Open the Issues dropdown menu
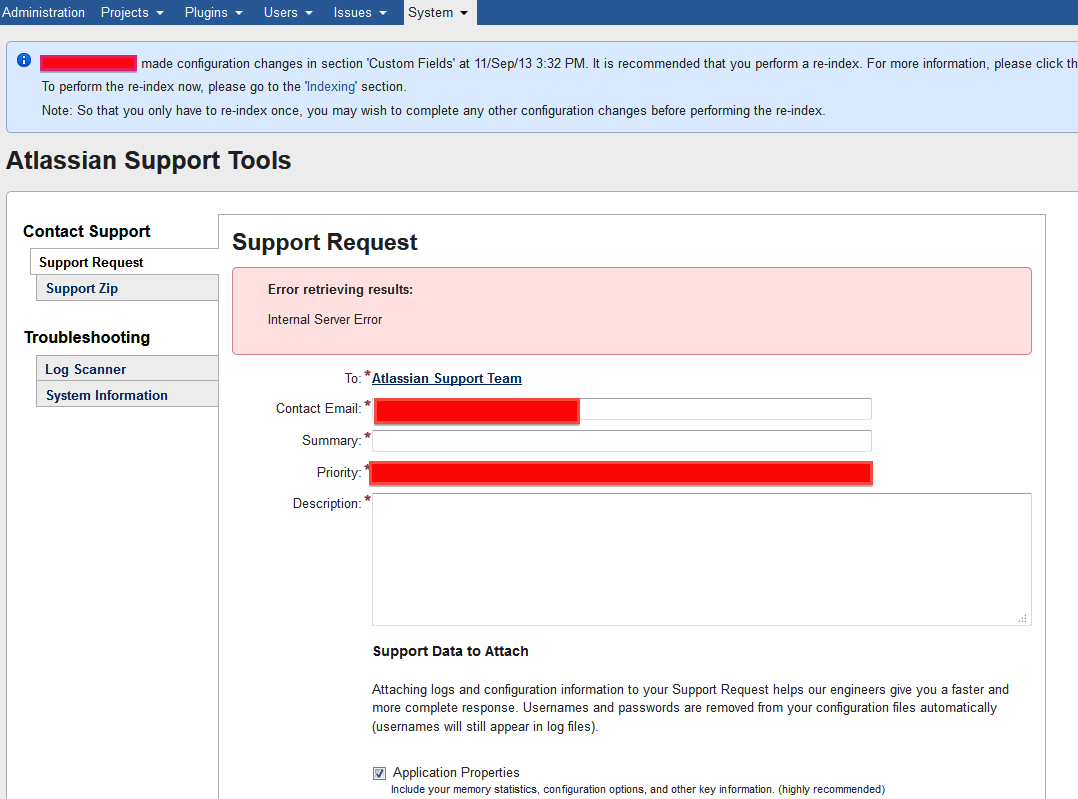This screenshot has height=799, width=1078. (360, 12)
